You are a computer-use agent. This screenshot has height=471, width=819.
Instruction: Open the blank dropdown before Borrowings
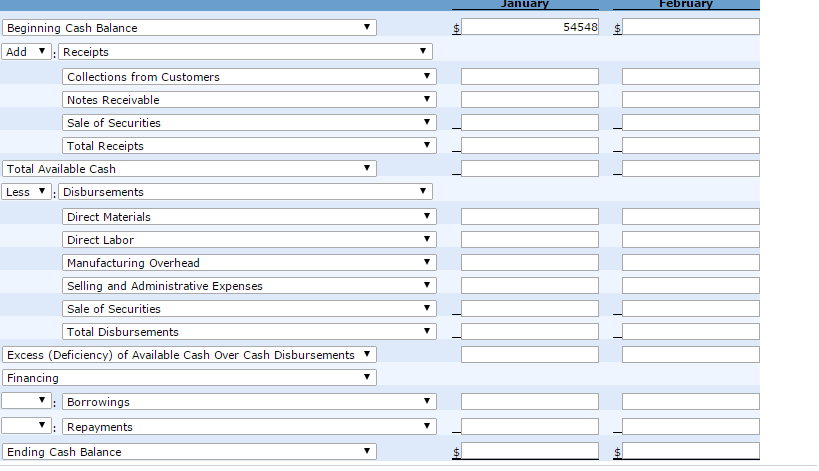click(28, 402)
